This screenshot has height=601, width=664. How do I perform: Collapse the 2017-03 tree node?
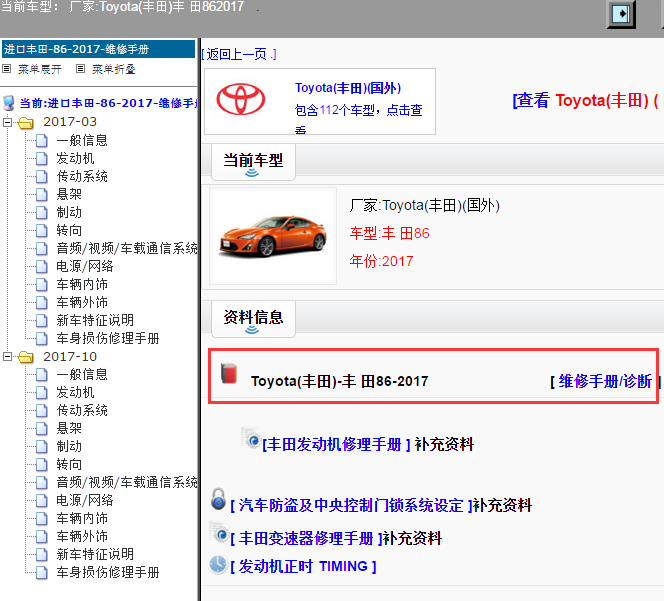point(7,122)
